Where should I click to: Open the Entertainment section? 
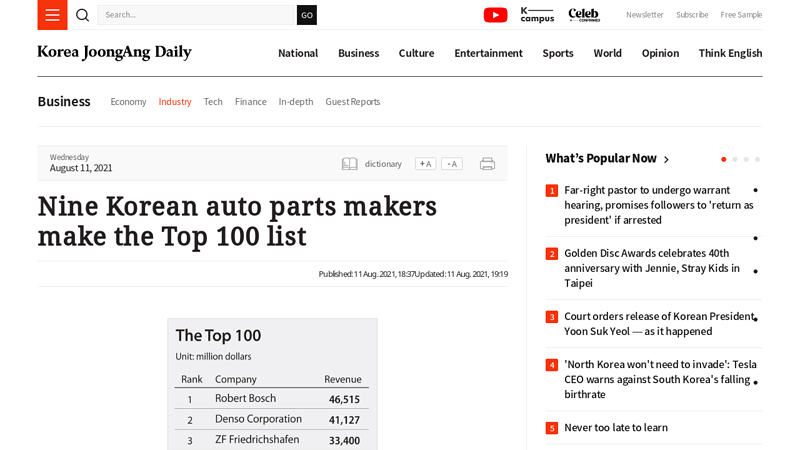click(x=488, y=53)
